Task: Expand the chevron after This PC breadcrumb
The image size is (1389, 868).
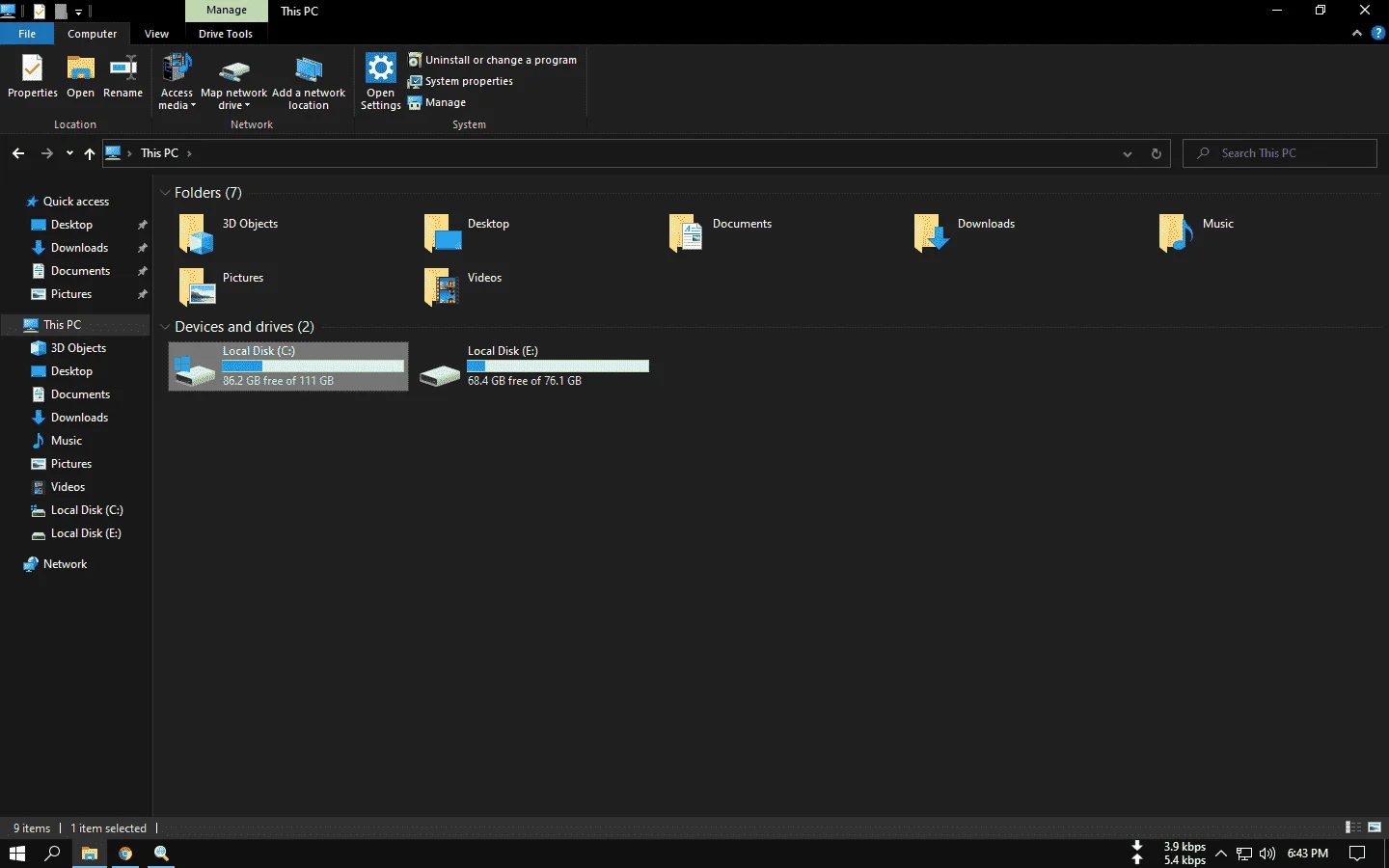Action: tap(189, 153)
